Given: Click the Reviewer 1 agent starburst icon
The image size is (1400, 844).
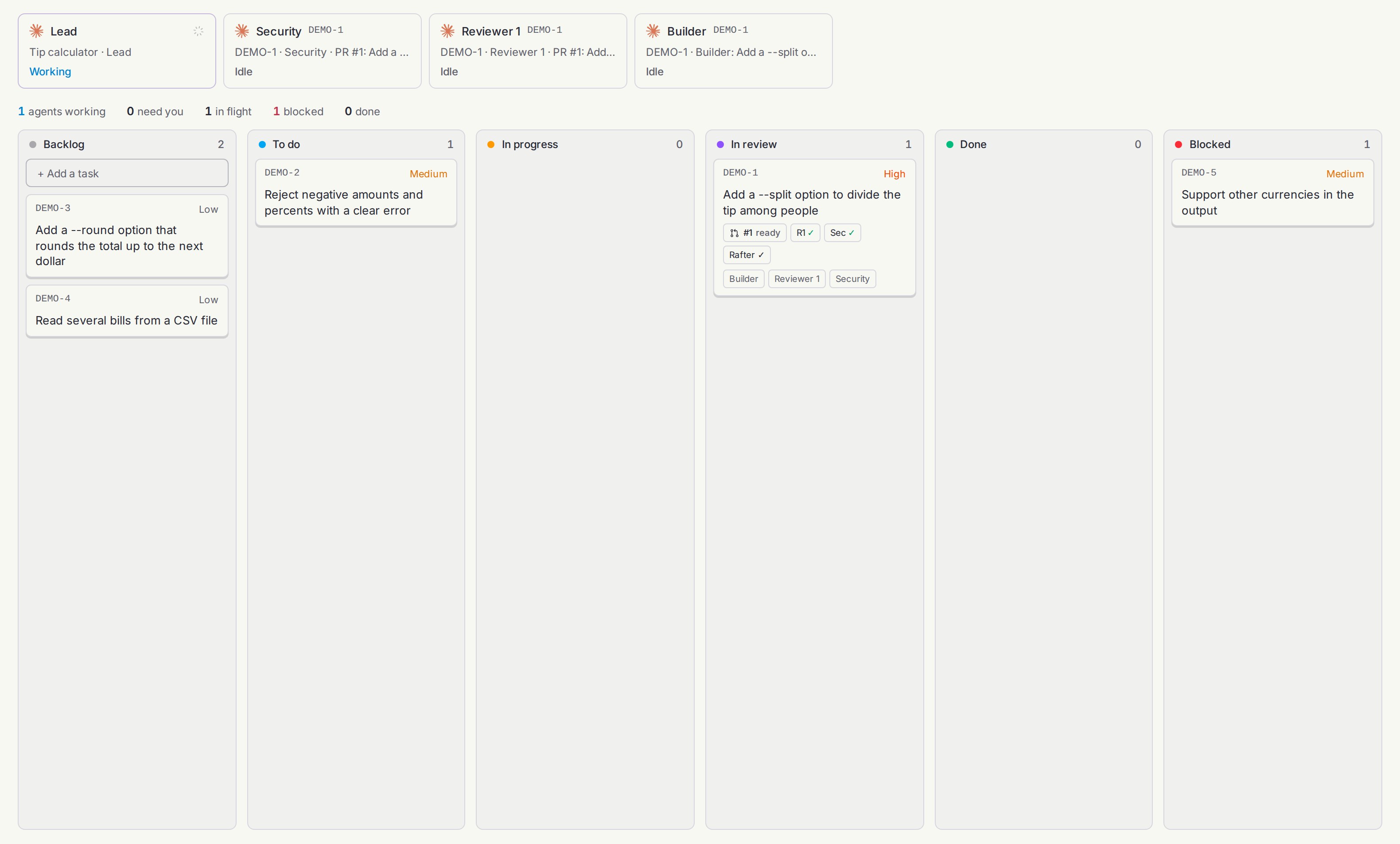Looking at the screenshot, I should pos(448,31).
